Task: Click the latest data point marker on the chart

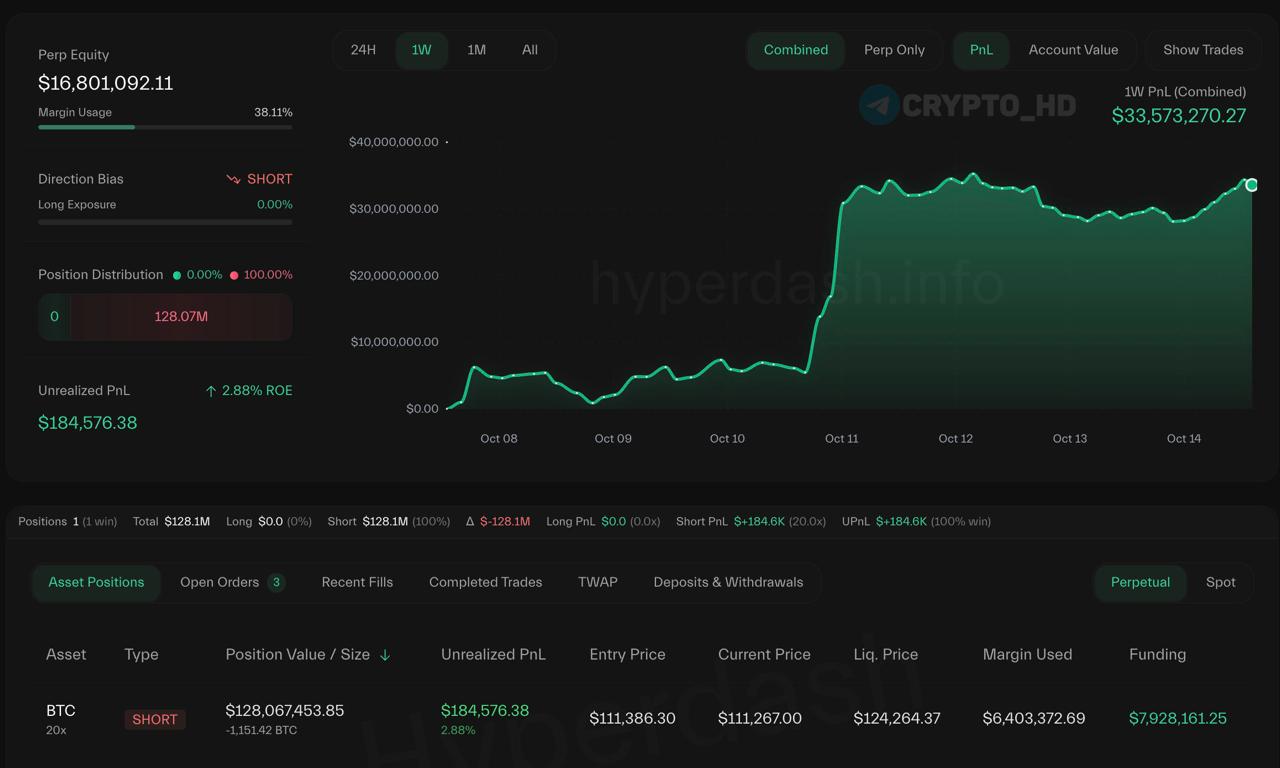Action: (x=1251, y=185)
